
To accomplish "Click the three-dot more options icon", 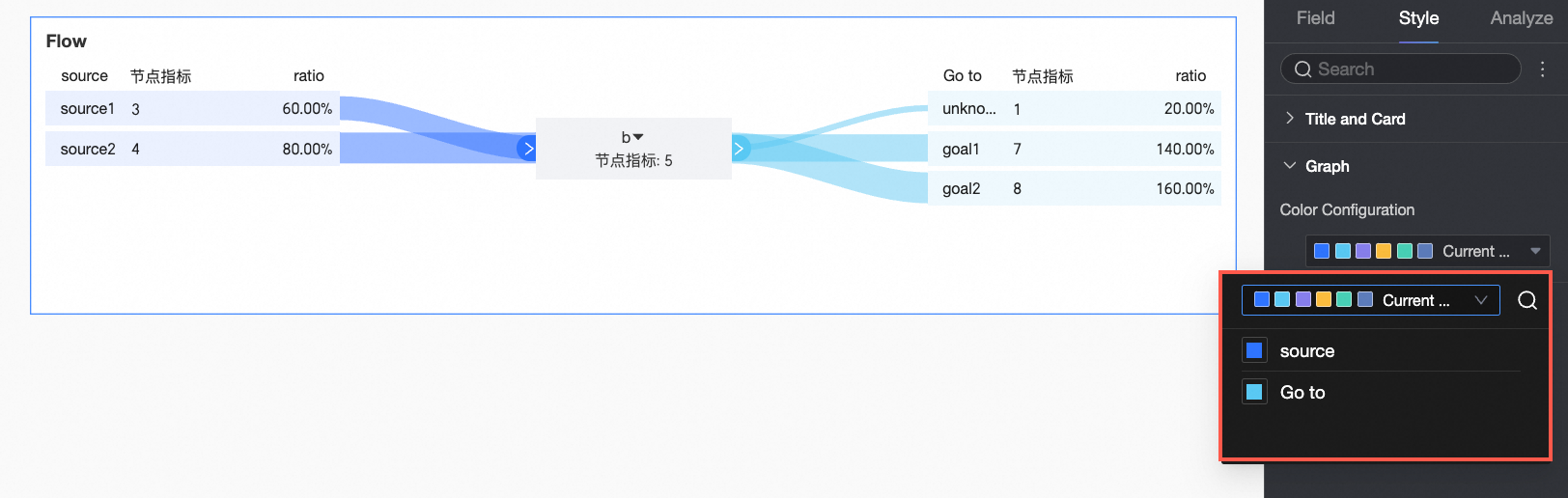I will pyautogui.click(x=1542, y=69).
